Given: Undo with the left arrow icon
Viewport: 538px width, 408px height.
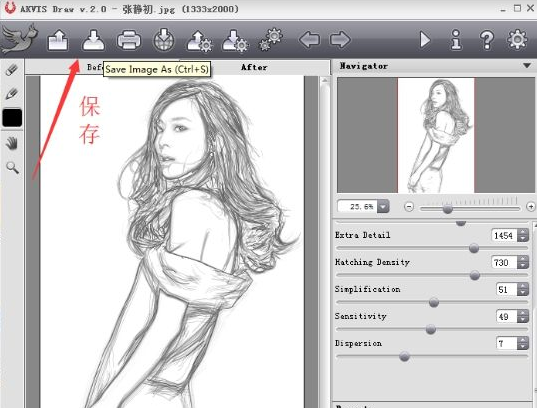Looking at the screenshot, I should 309,40.
